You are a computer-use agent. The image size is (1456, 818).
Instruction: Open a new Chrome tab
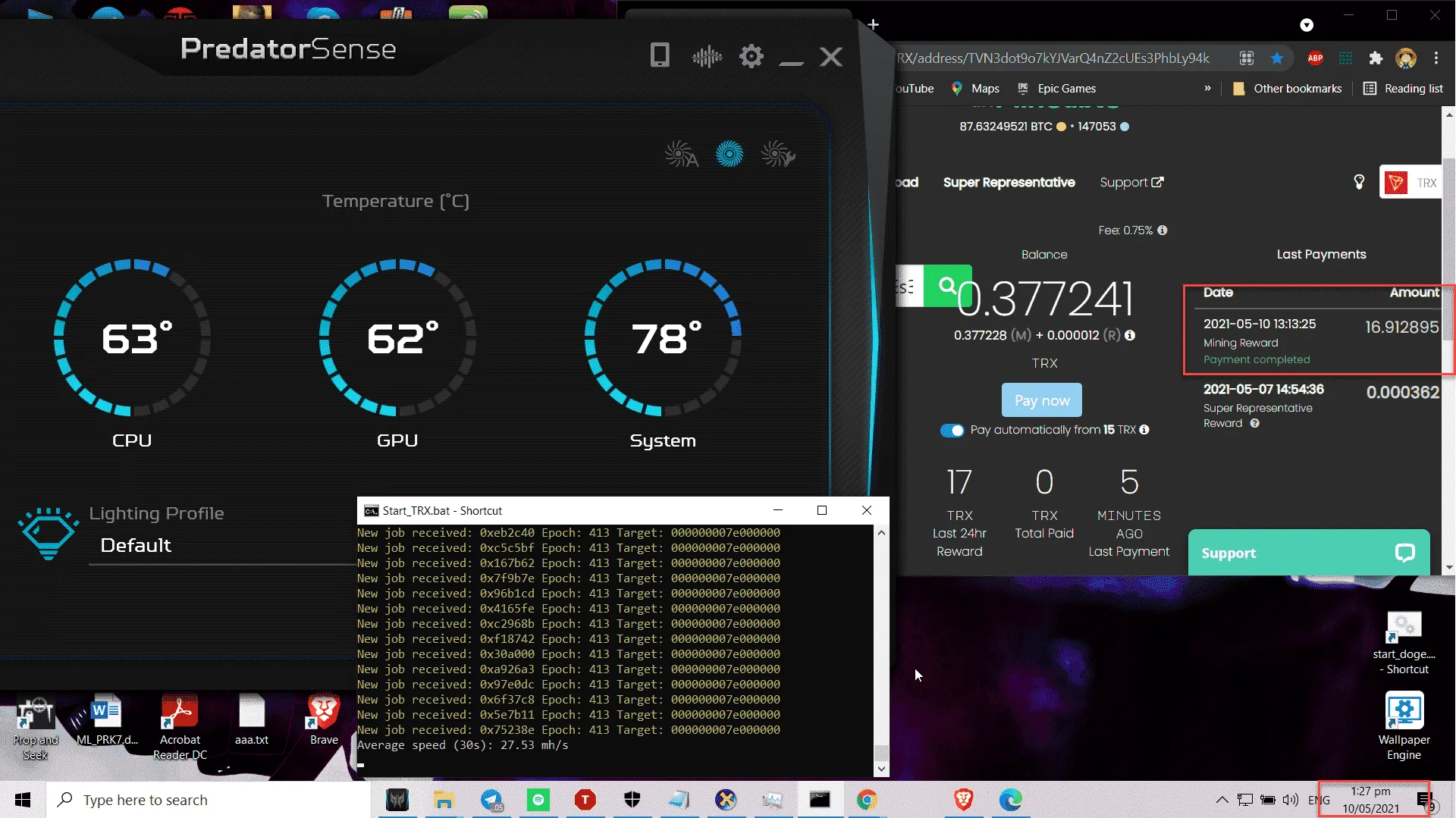(874, 24)
